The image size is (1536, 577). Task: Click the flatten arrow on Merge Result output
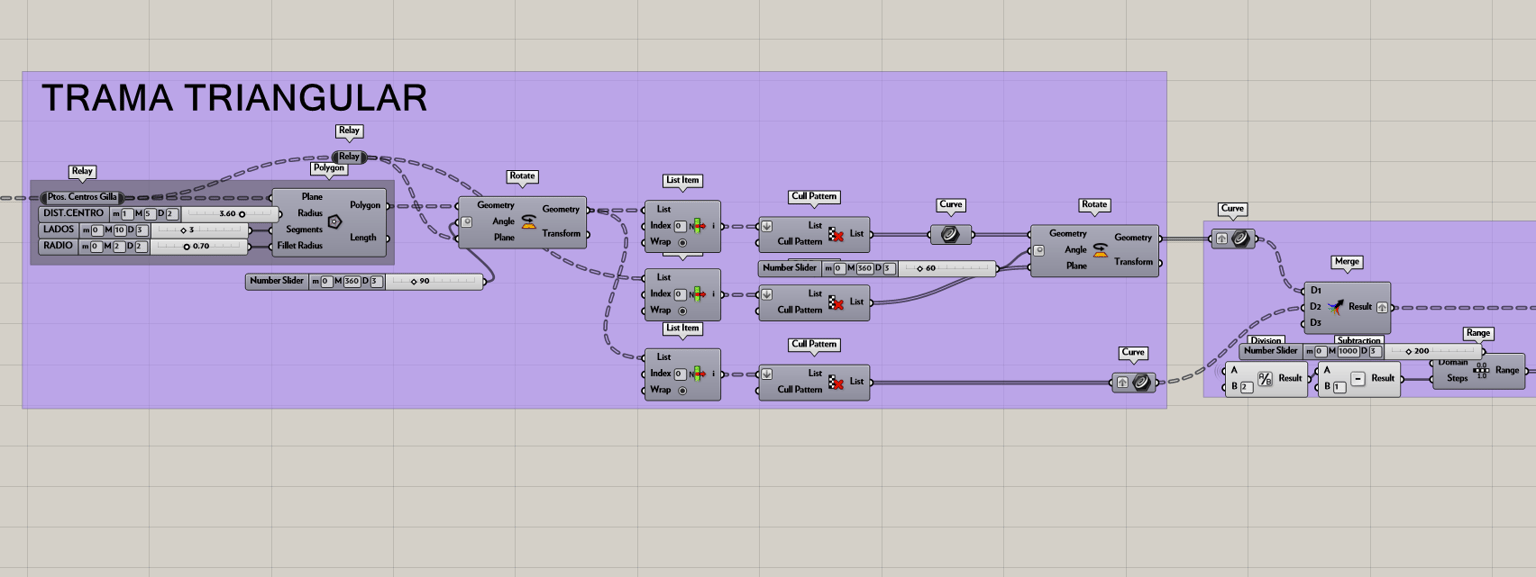point(1381,307)
